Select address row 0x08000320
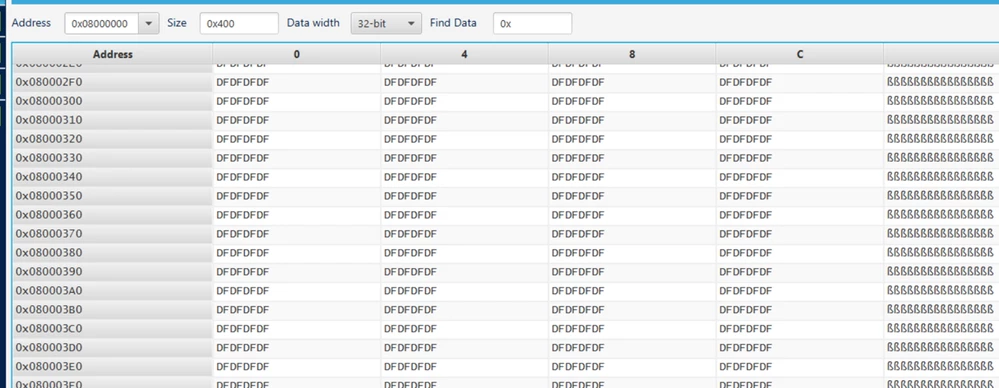The image size is (999, 388). coord(113,139)
